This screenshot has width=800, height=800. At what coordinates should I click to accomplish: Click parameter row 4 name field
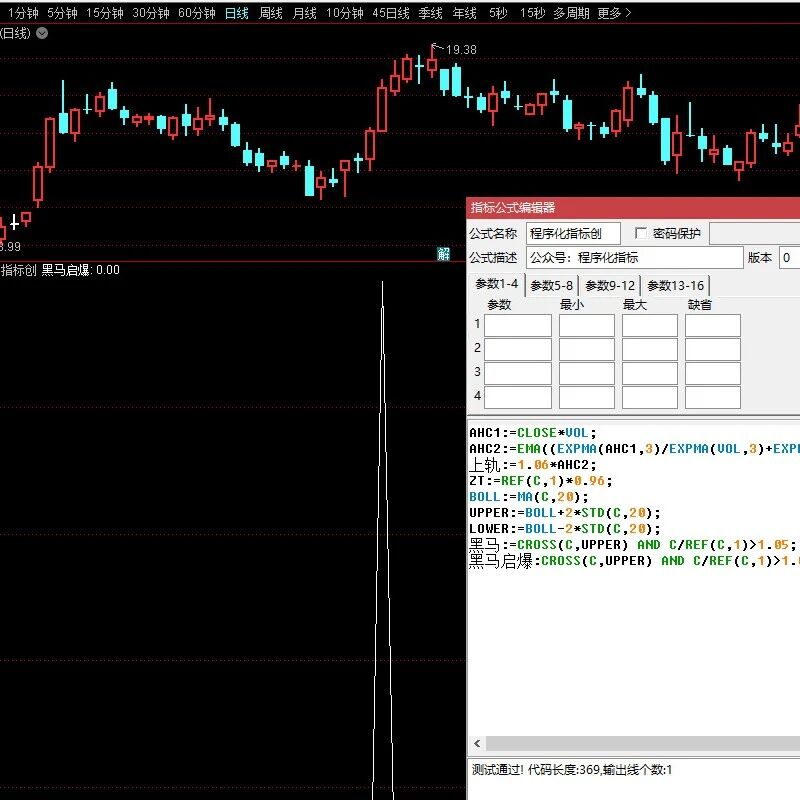(517, 397)
